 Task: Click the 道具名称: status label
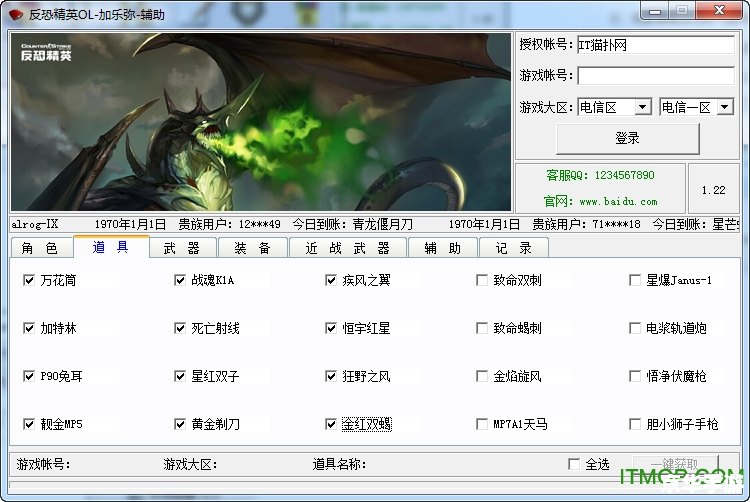339,464
